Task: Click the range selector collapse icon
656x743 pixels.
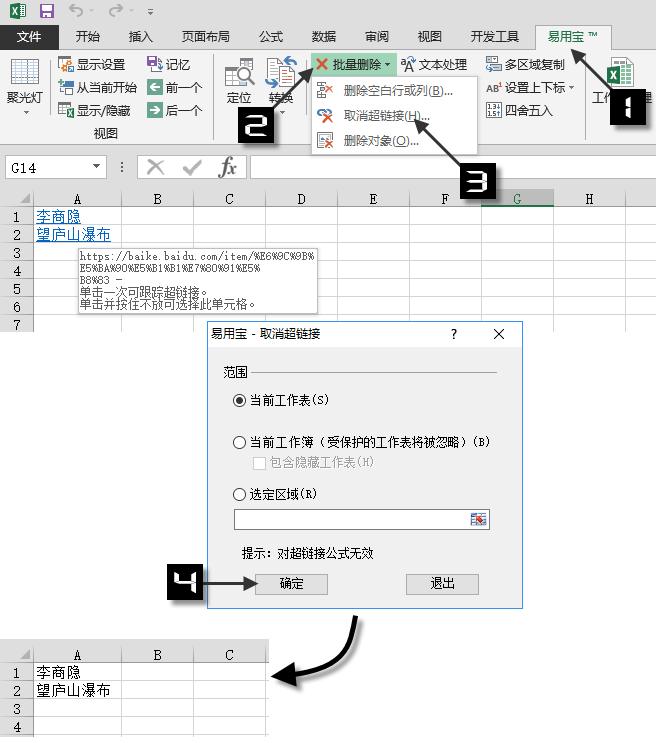Action: [479, 520]
